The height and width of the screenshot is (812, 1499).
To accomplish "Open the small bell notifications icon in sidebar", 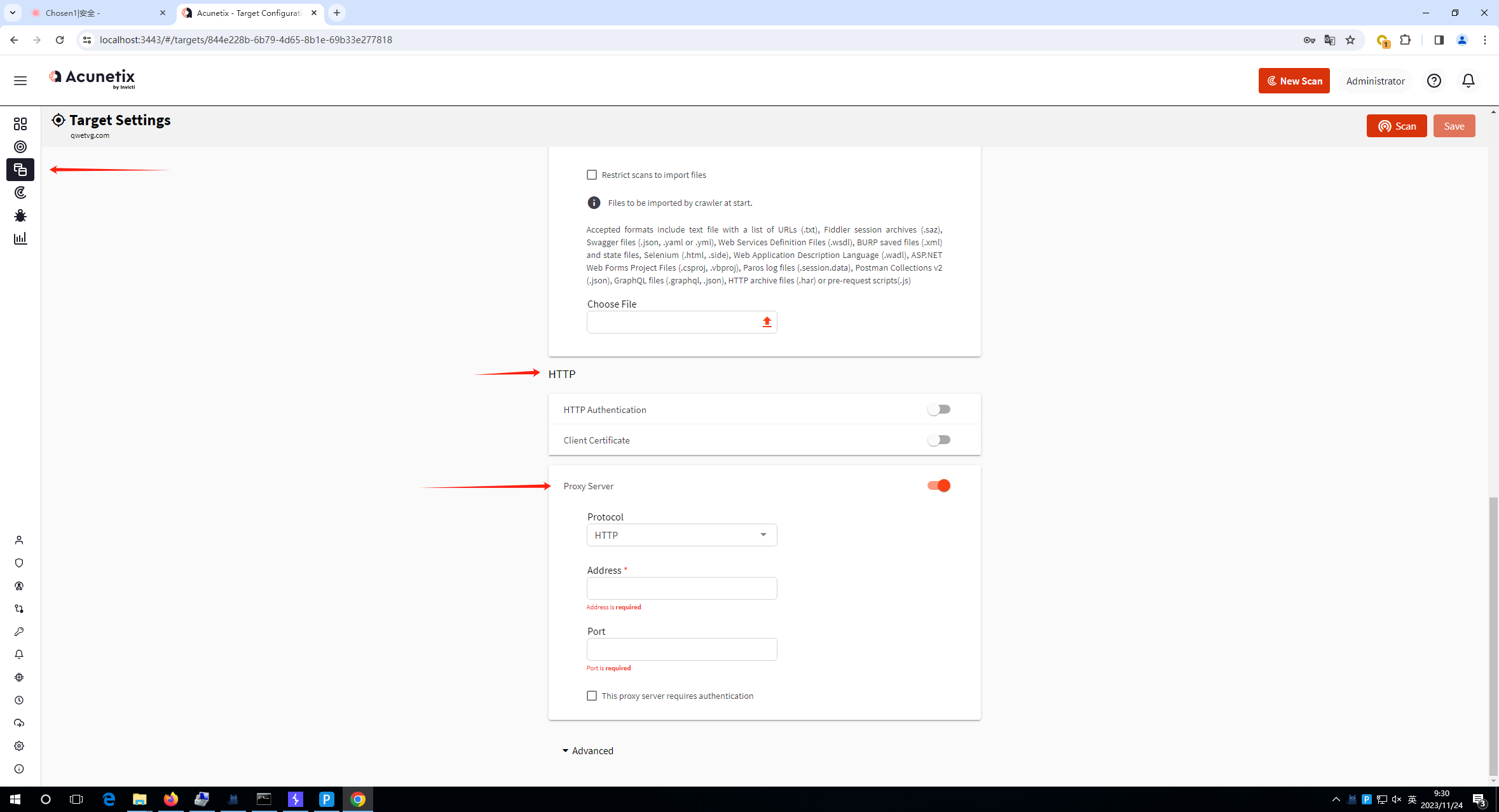I will 19,654.
